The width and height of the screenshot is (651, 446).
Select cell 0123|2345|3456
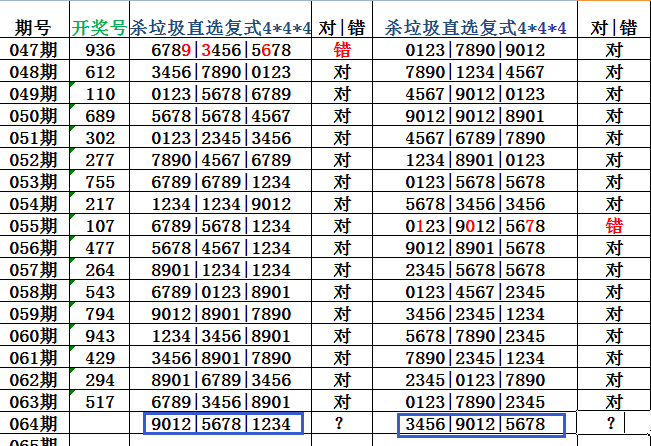tap(221, 138)
